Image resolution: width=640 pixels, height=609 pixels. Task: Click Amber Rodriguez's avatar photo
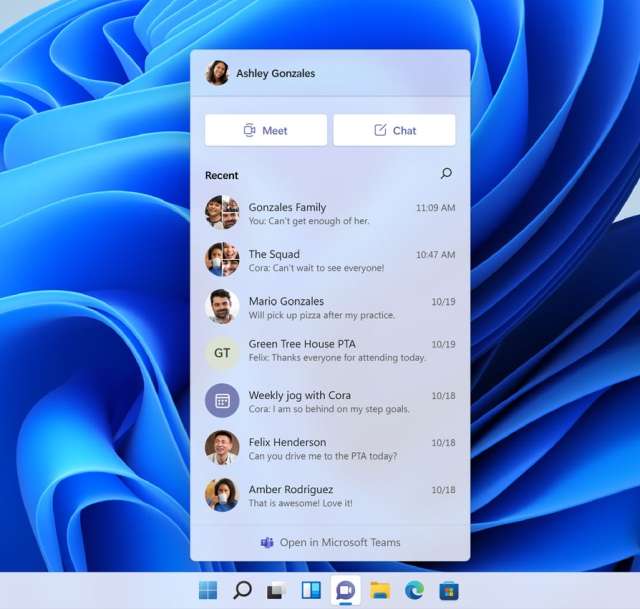[222, 494]
